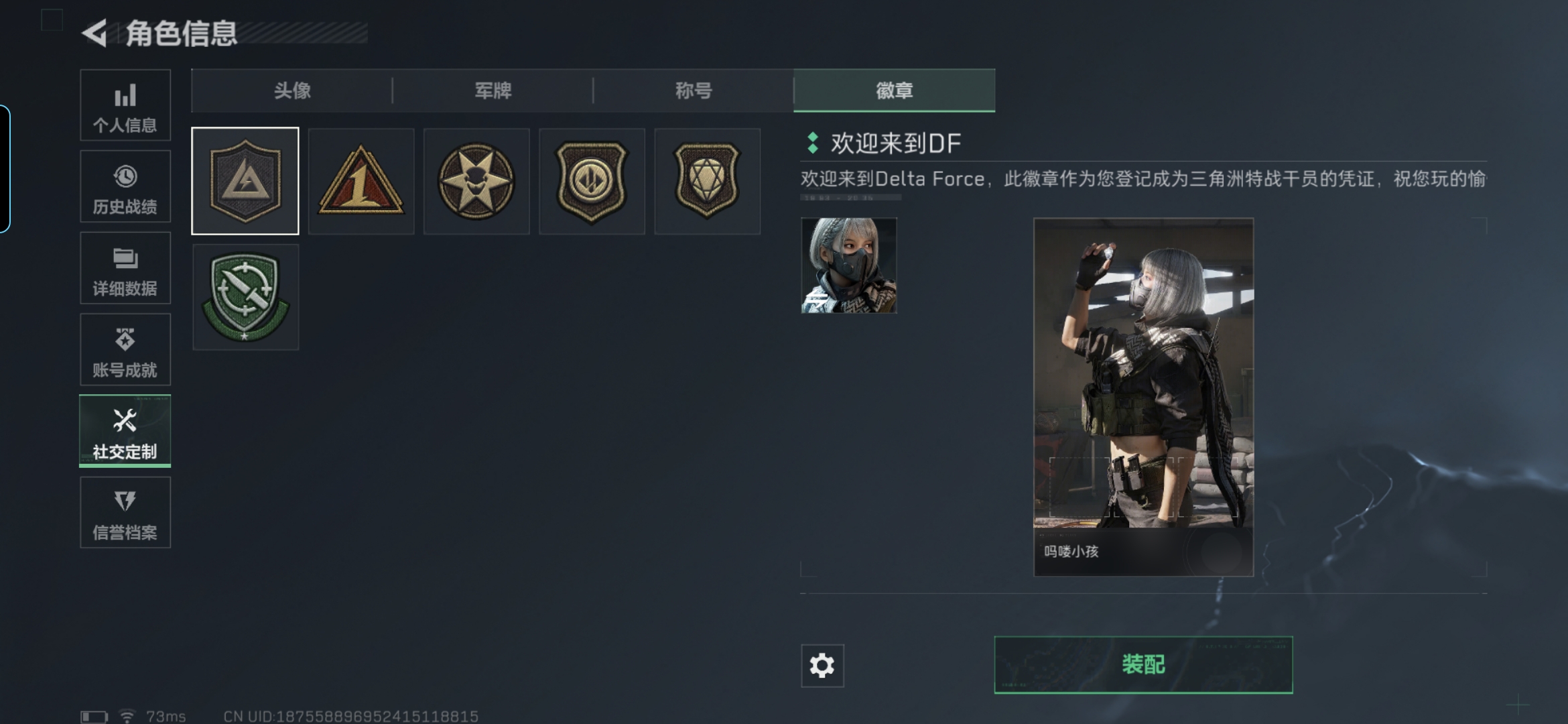
Task: Switch to the 称号 title tab
Action: click(x=694, y=90)
